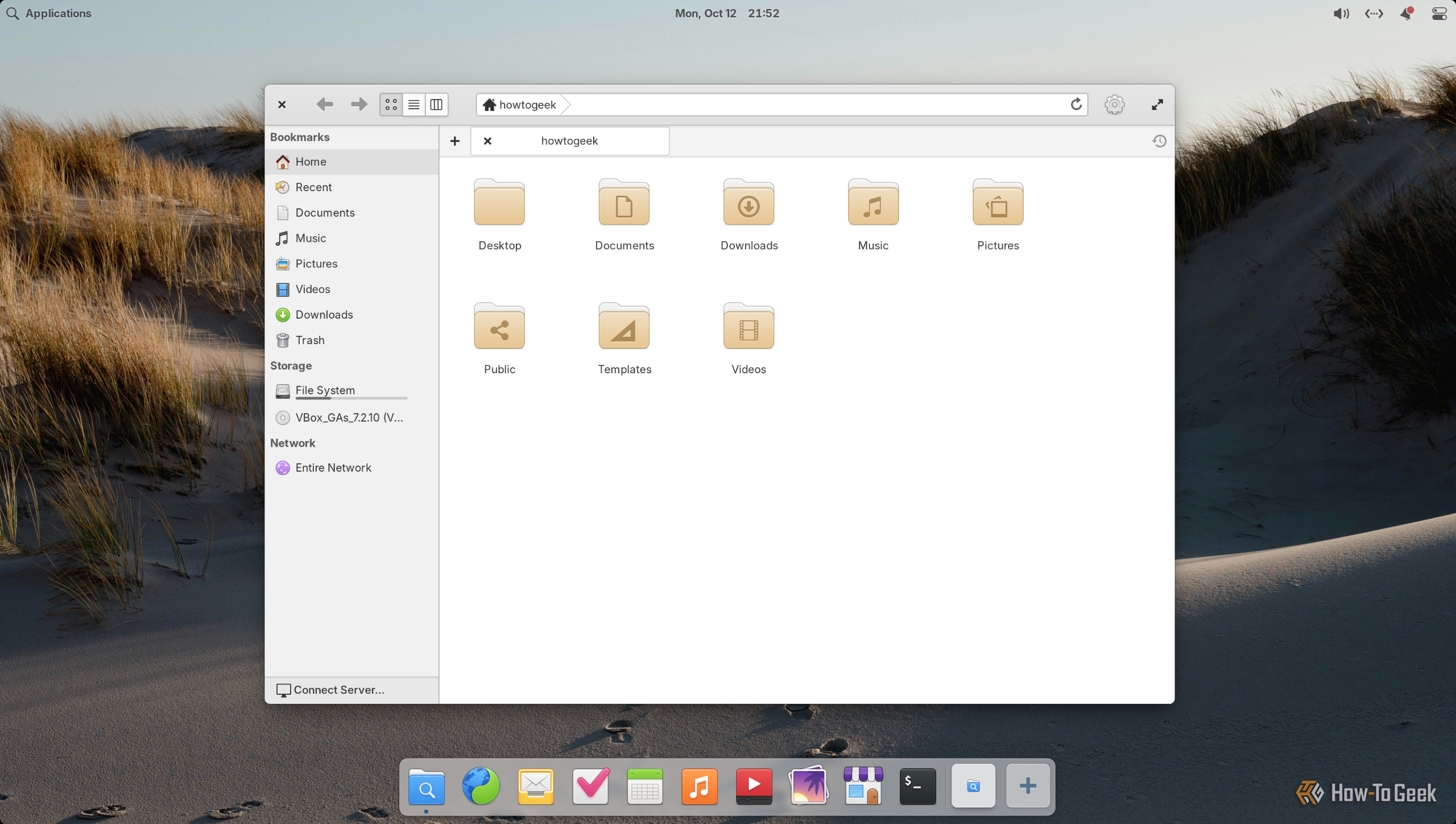Image resolution: width=1456 pixels, height=824 pixels.
Task: Launch Calendar from dock
Action: click(644, 786)
